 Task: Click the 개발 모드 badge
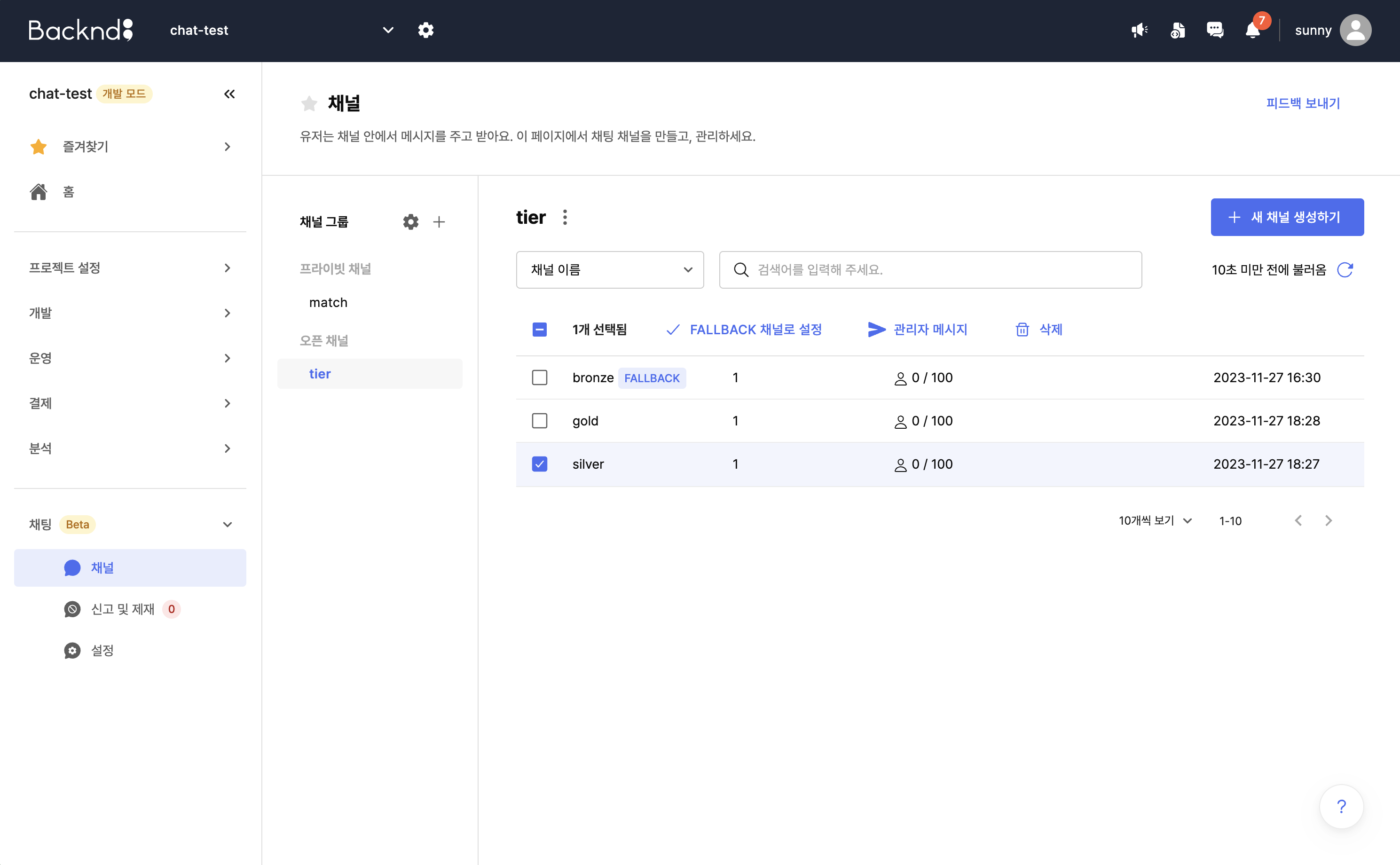coord(124,94)
